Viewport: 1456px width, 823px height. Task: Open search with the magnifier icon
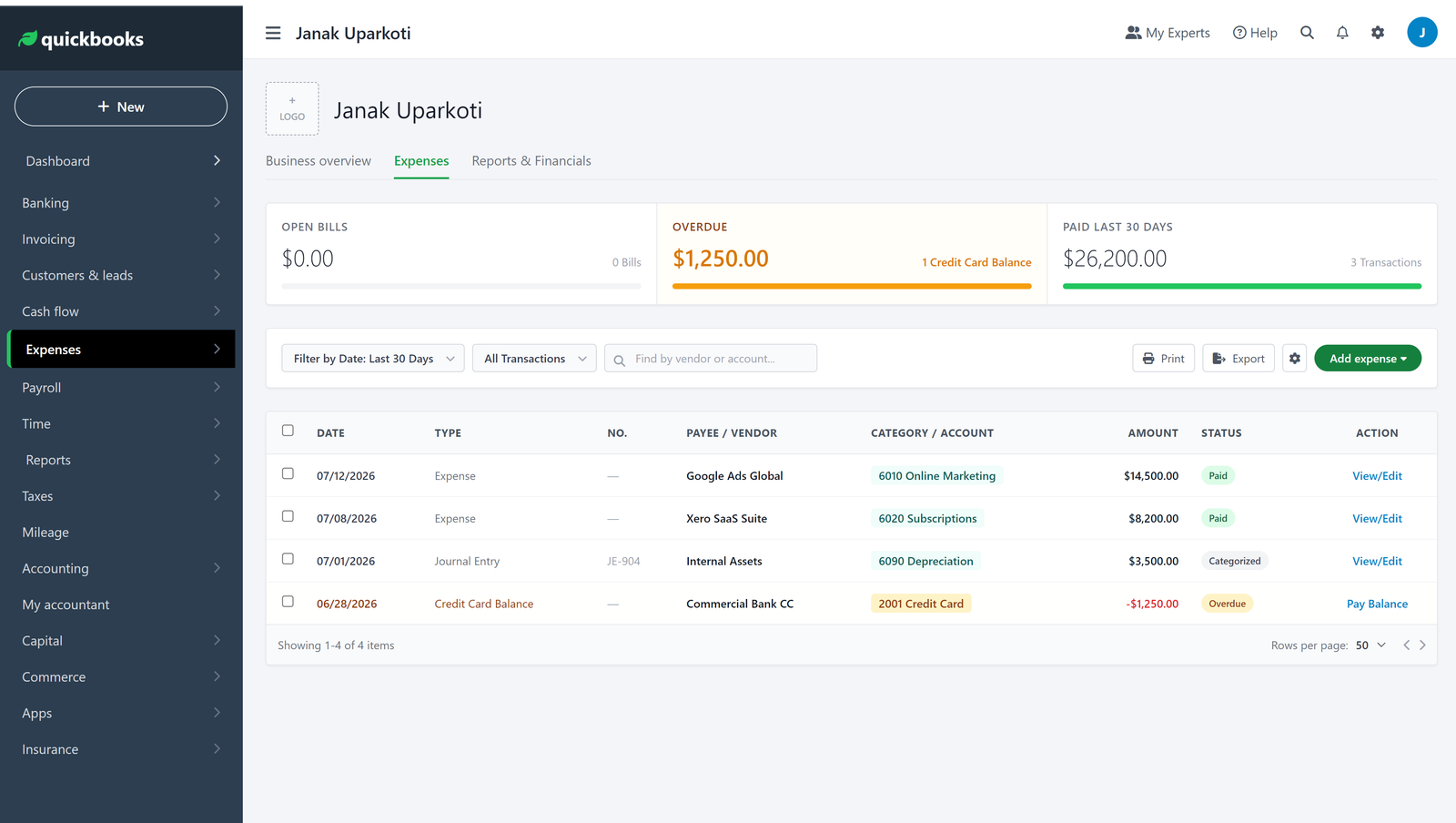(1307, 33)
